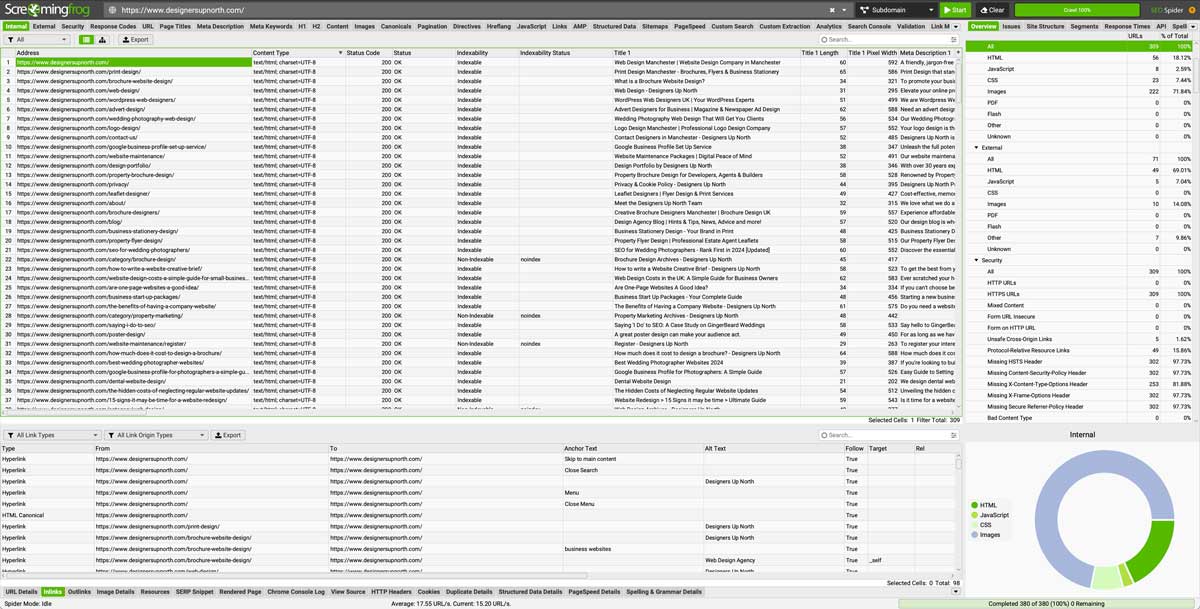Open the Rendered Page bottom tab
Image resolution: width=1200 pixels, height=609 pixels.
240,592
